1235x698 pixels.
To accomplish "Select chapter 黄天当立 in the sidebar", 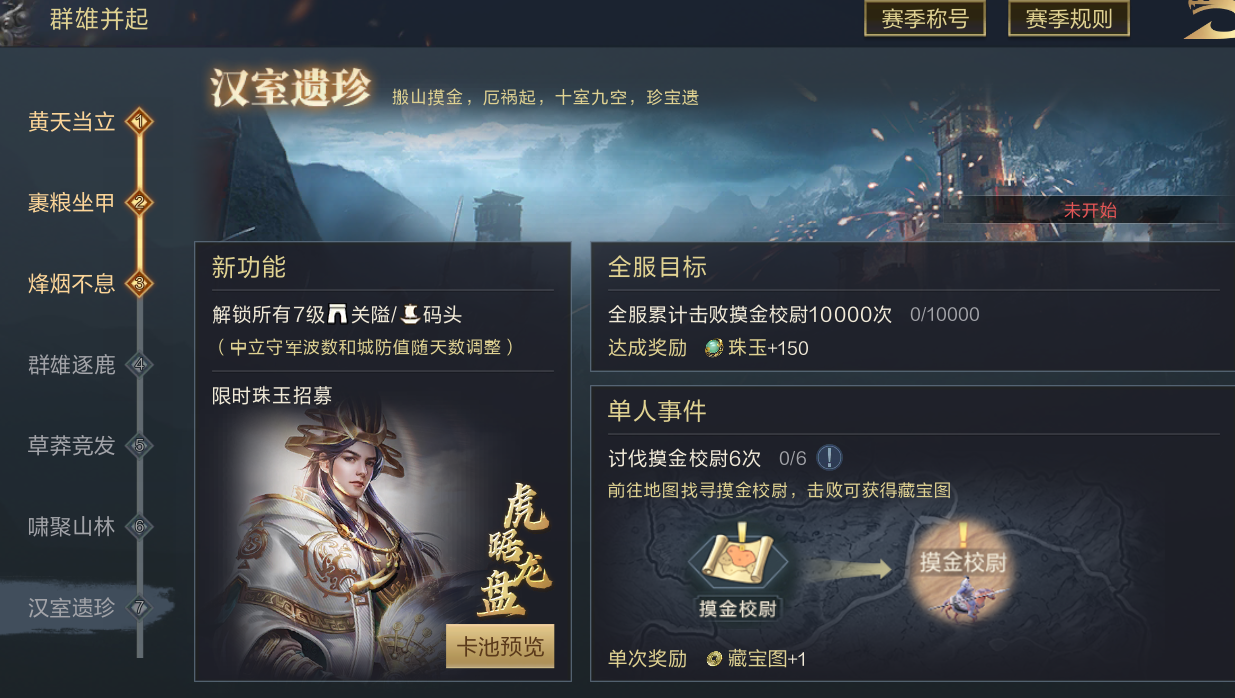I will click(72, 122).
